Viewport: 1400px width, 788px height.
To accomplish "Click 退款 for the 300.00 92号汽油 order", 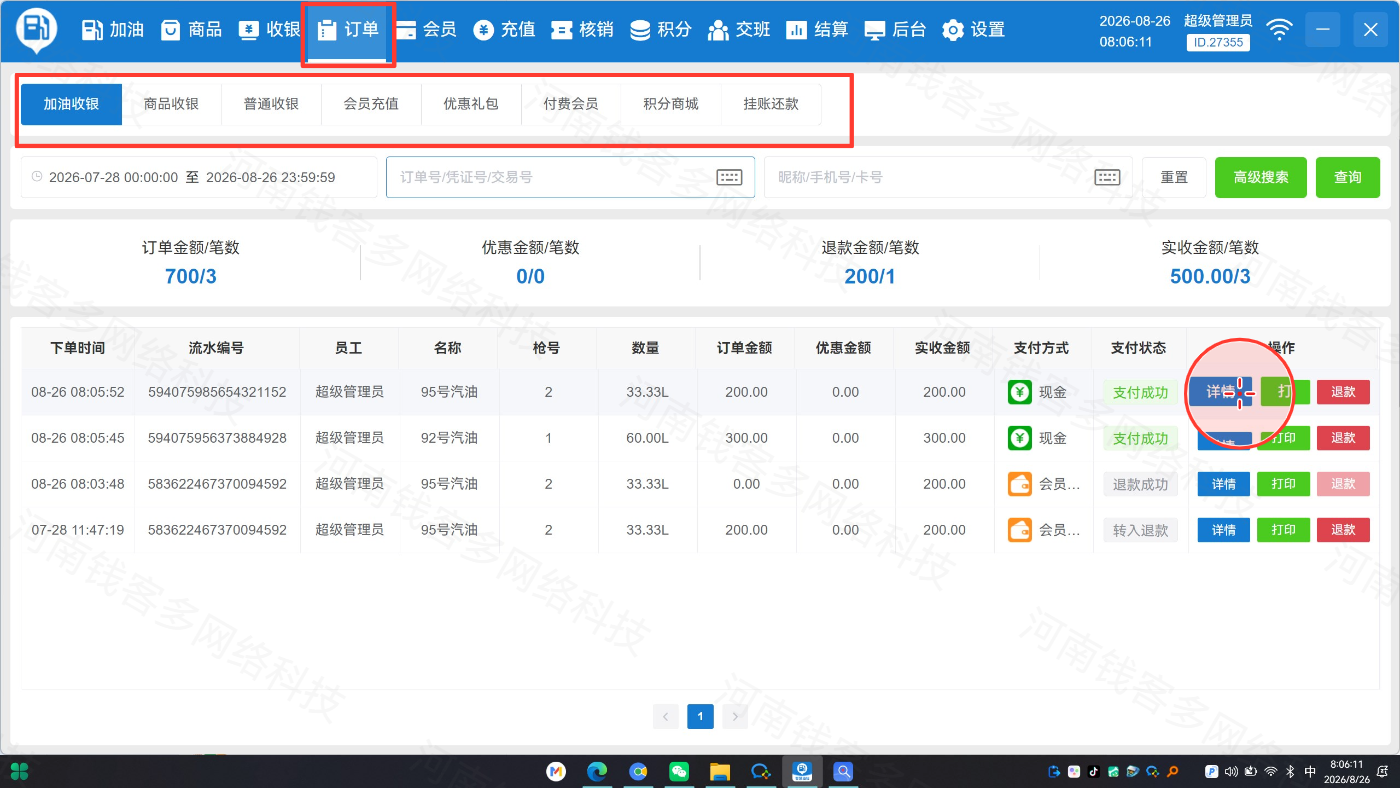I will click(x=1343, y=438).
